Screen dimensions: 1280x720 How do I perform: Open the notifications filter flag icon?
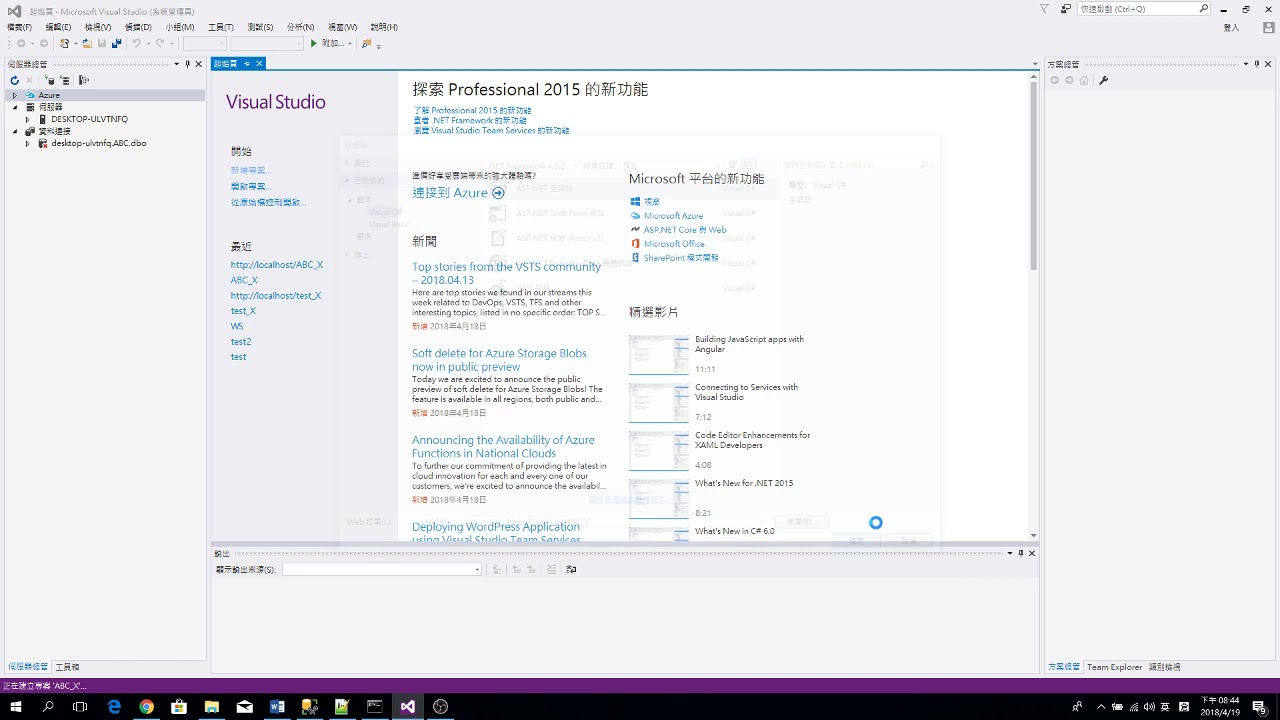click(x=1044, y=8)
